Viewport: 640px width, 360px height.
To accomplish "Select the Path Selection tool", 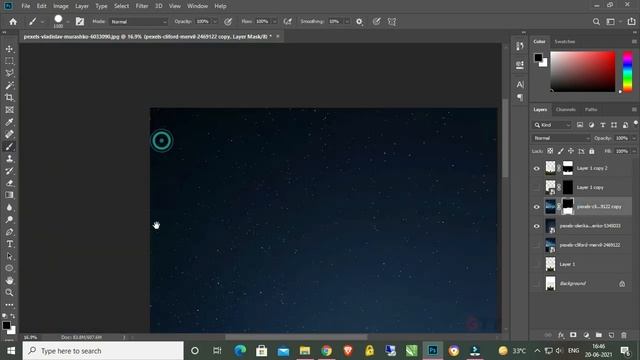I will tap(9, 256).
